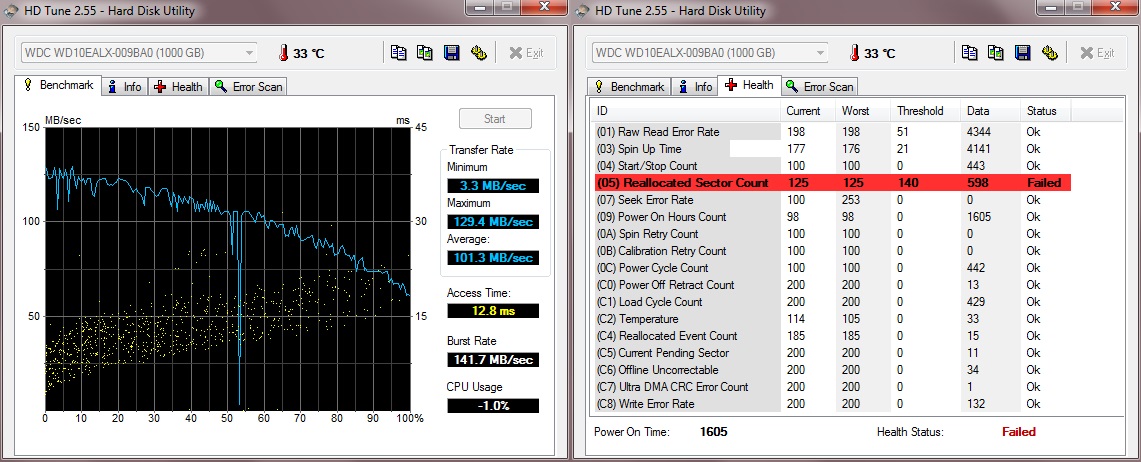
Task: Select Temperature attribute row
Action: (x=832, y=319)
